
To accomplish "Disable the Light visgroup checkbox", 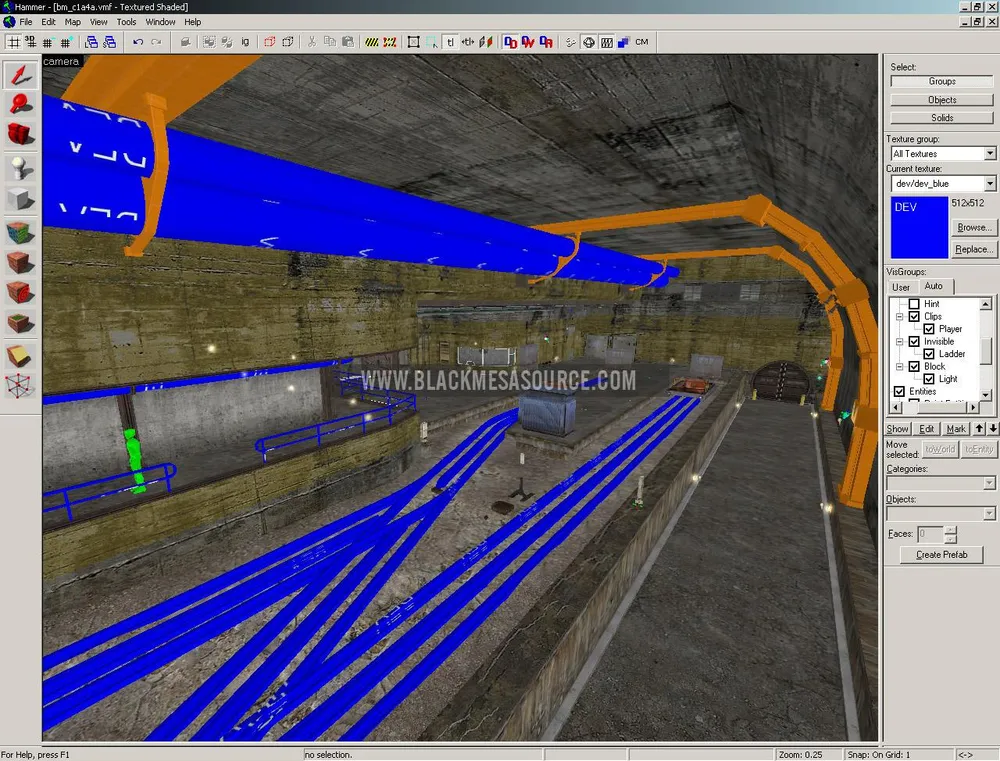I will point(929,379).
